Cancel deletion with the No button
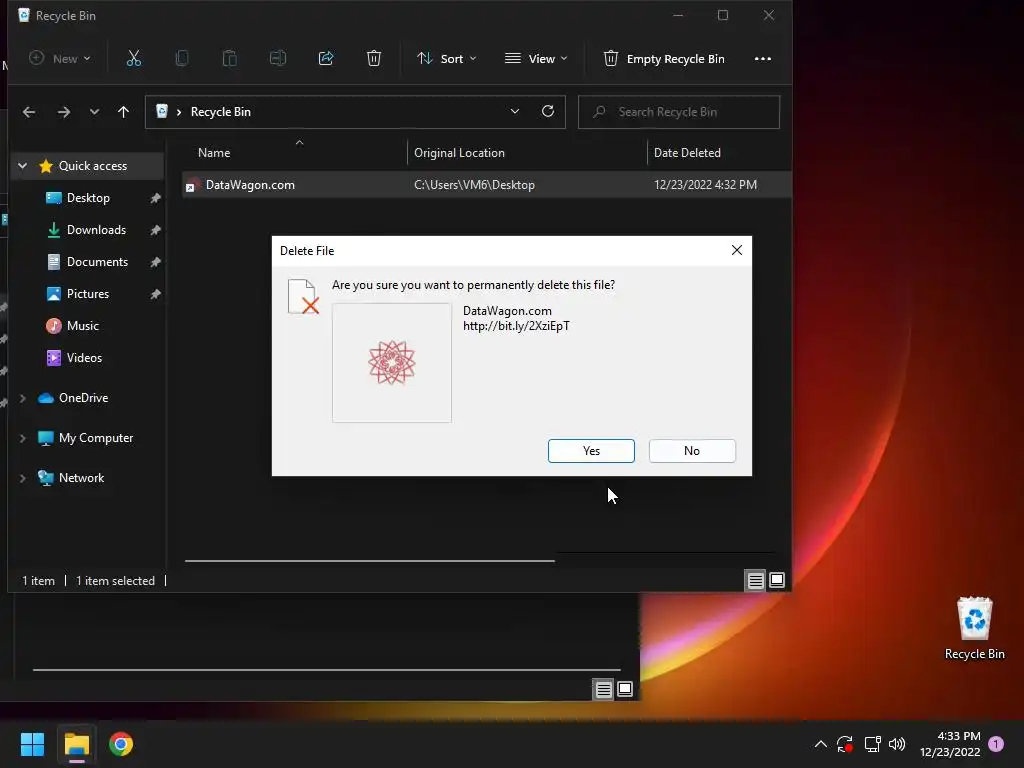 coord(692,451)
